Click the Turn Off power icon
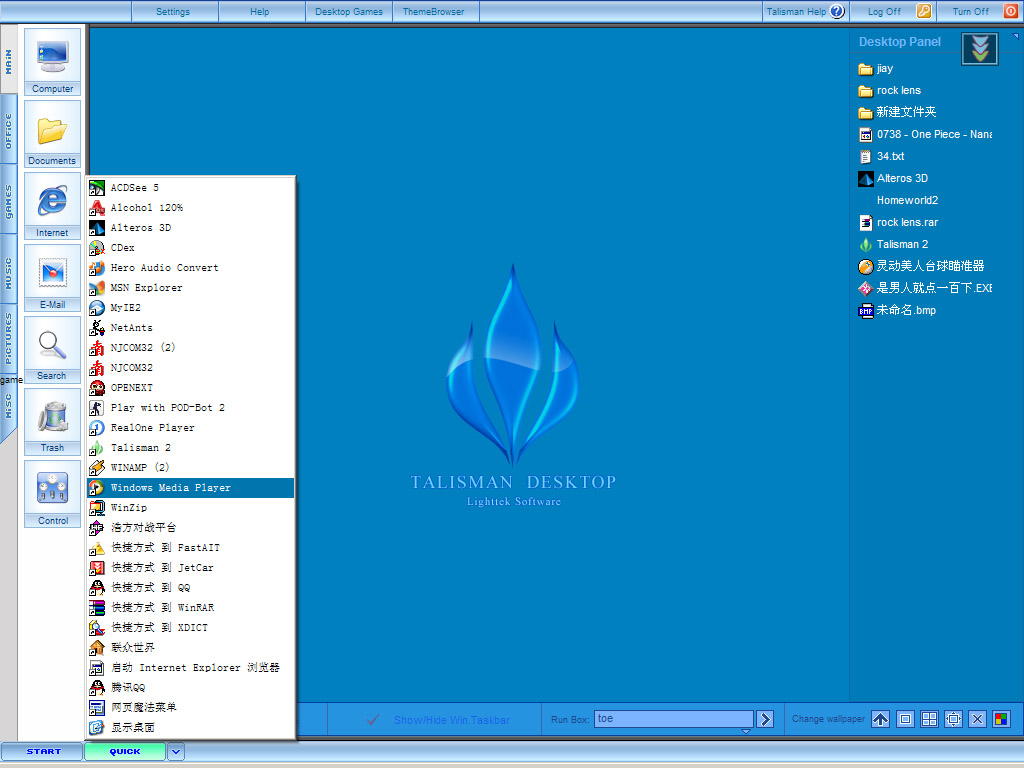Viewport: 1024px width, 768px height. (x=1010, y=11)
